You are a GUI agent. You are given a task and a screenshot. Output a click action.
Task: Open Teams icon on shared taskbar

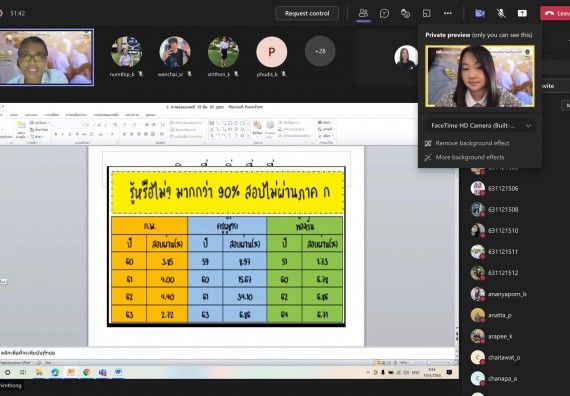(103, 372)
